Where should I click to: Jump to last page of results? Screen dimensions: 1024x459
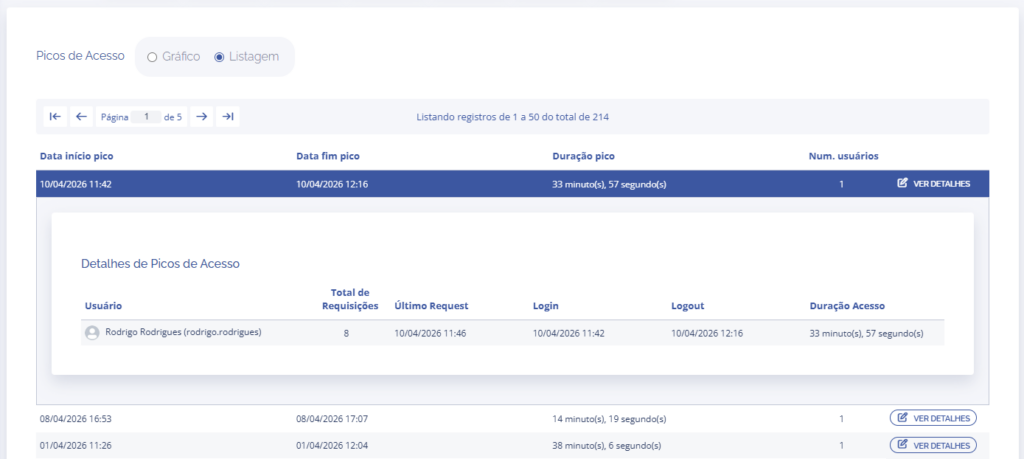coord(228,117)
